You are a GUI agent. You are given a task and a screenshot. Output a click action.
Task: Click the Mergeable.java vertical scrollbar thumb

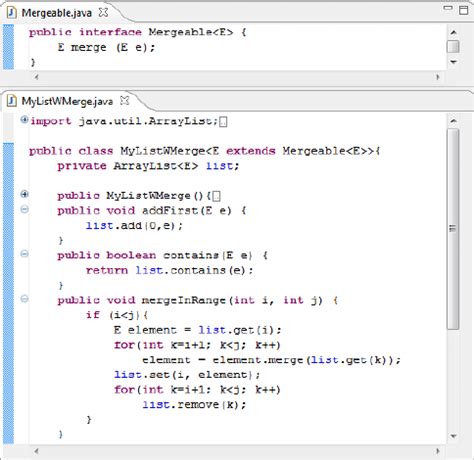453,46
